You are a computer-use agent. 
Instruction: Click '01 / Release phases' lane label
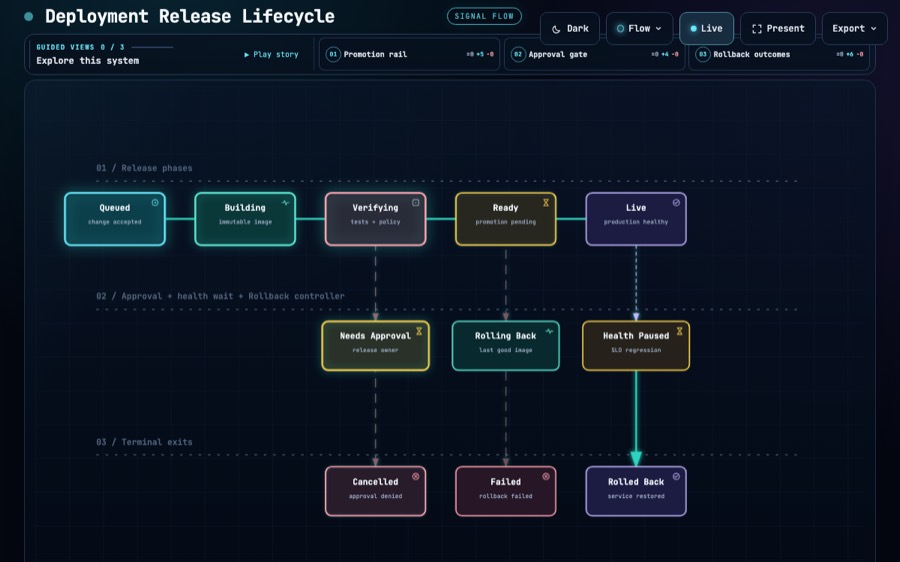[144, 168]
